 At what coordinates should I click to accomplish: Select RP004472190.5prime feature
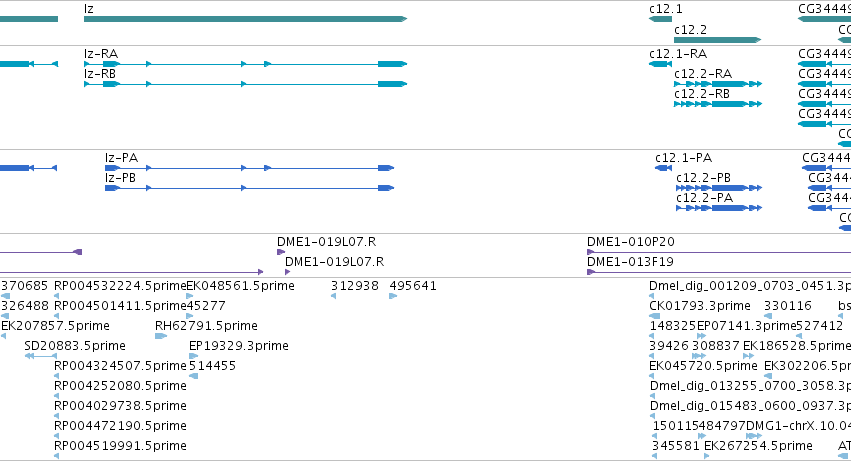coord(56,436)
